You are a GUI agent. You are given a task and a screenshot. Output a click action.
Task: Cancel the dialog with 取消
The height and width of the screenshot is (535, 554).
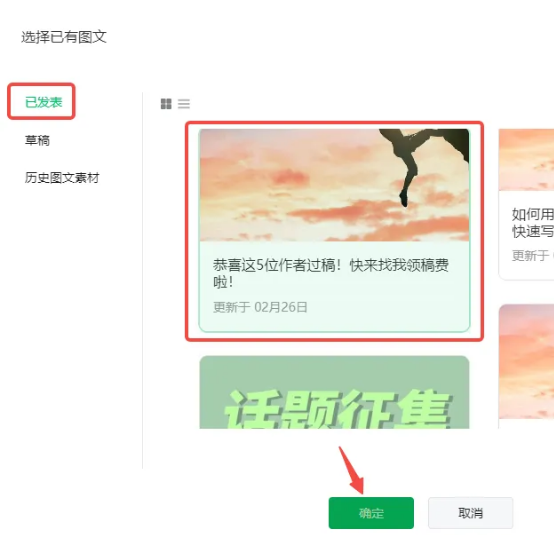coord(470,513)
